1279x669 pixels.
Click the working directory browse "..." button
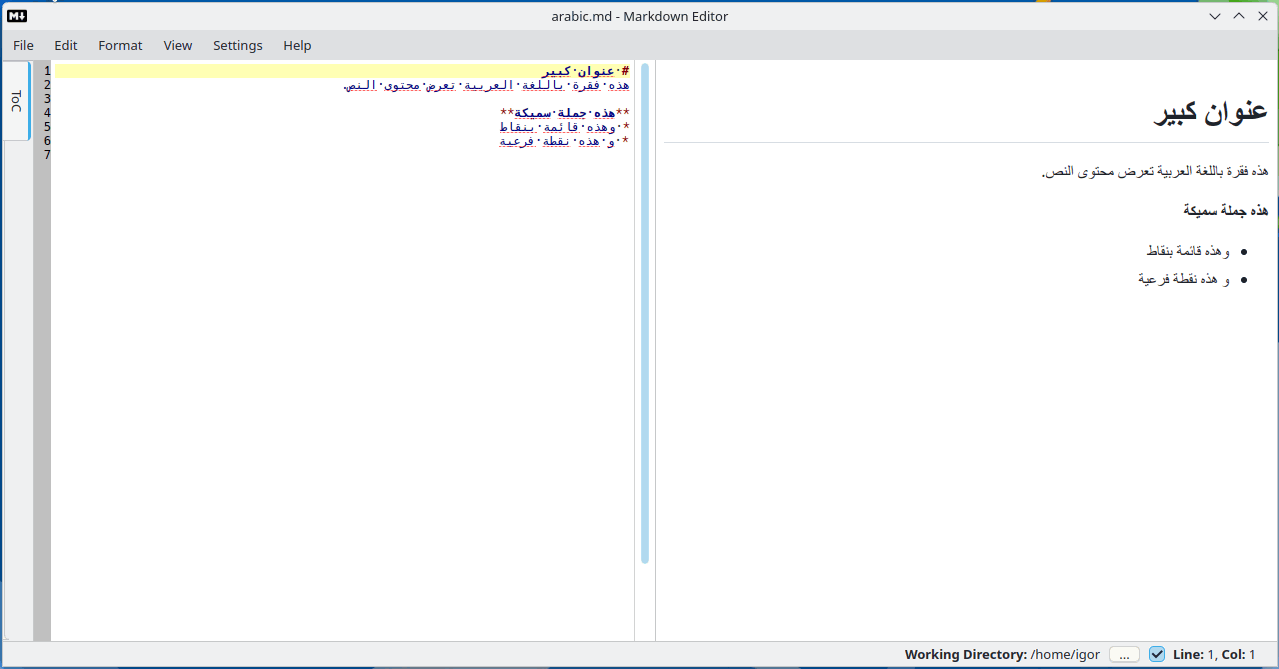point(1124,654)
